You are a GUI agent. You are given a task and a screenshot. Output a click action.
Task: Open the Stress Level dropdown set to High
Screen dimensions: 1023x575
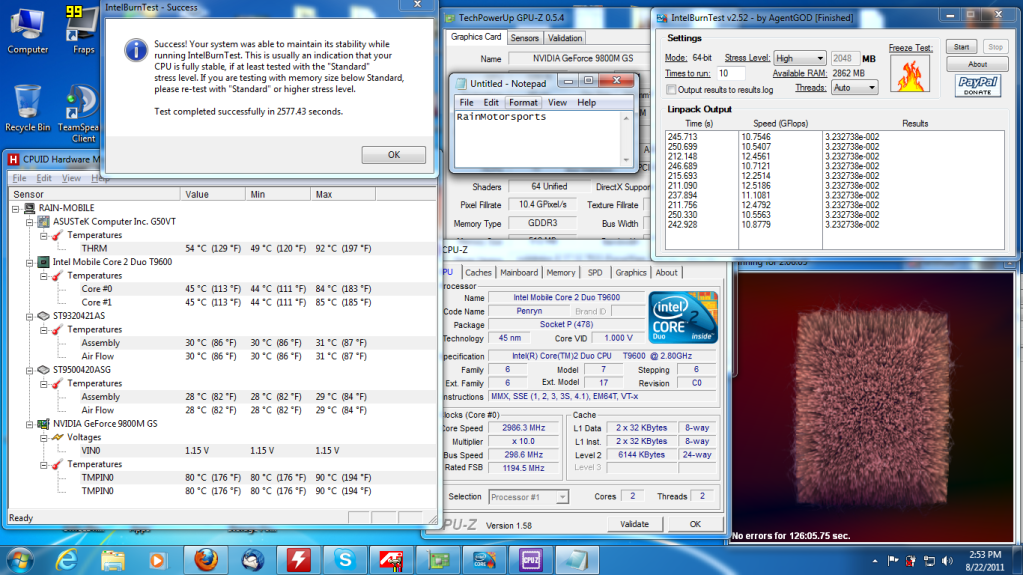(799, 58)
